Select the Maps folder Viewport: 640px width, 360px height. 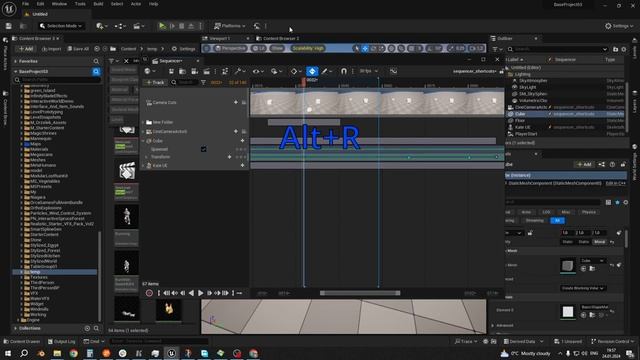coord(36,144)
